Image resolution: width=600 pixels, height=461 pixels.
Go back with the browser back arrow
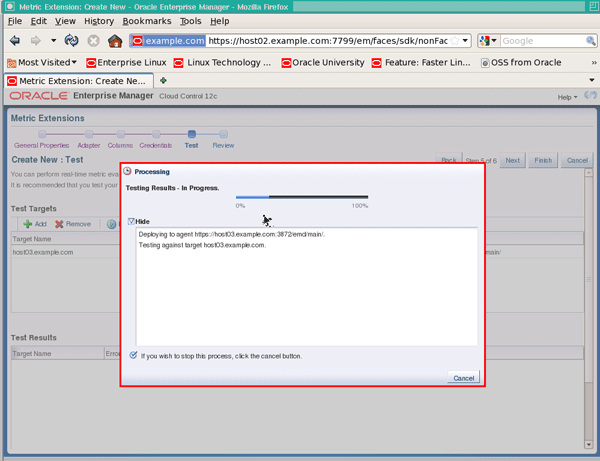click(x=15, y=40)
